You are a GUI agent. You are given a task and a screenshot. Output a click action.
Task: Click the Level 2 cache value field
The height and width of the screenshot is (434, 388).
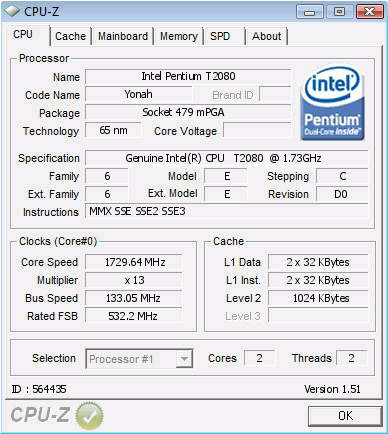pos(318,298)
